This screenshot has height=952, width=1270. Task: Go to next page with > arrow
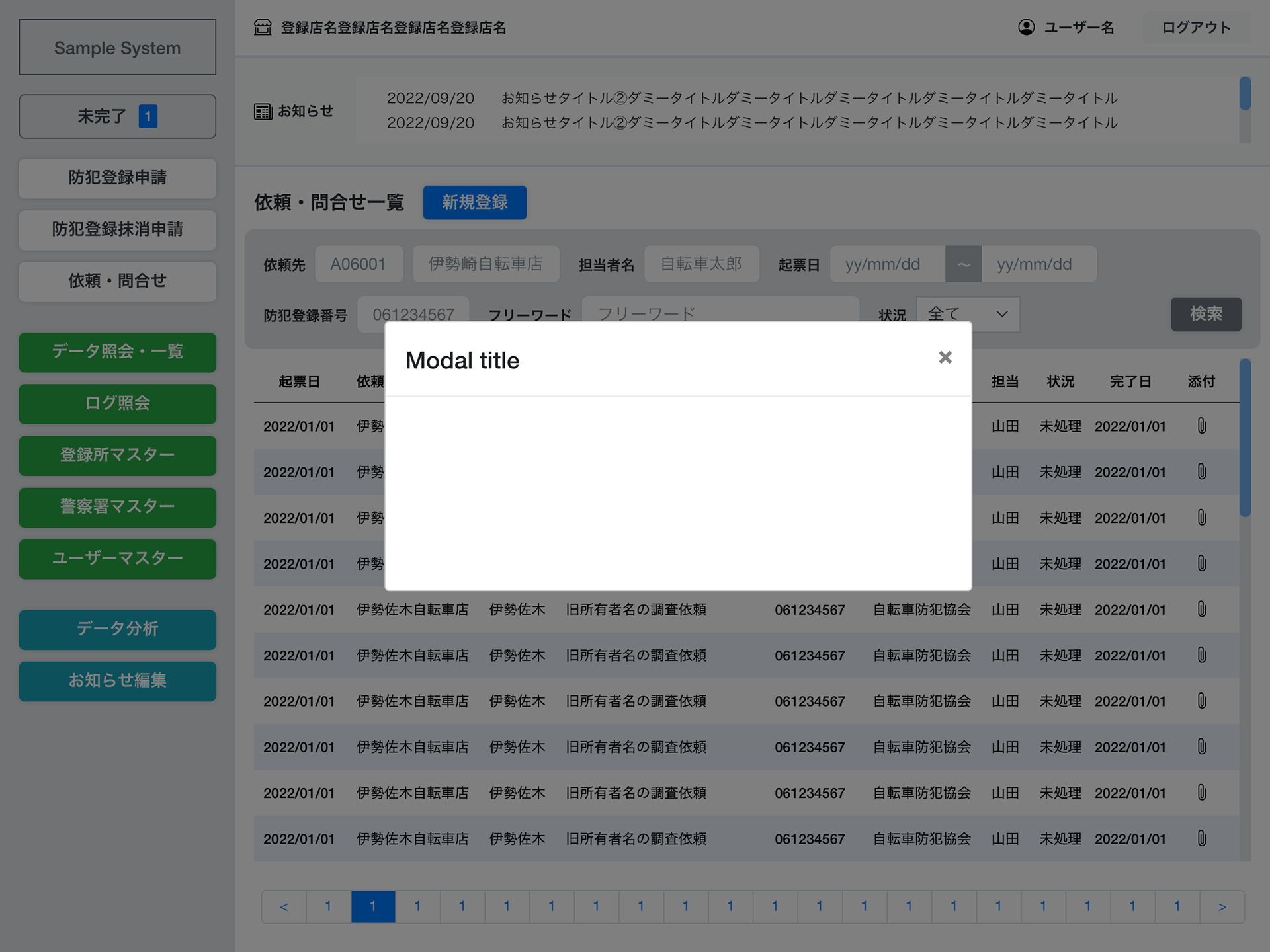pos(1222,906)
